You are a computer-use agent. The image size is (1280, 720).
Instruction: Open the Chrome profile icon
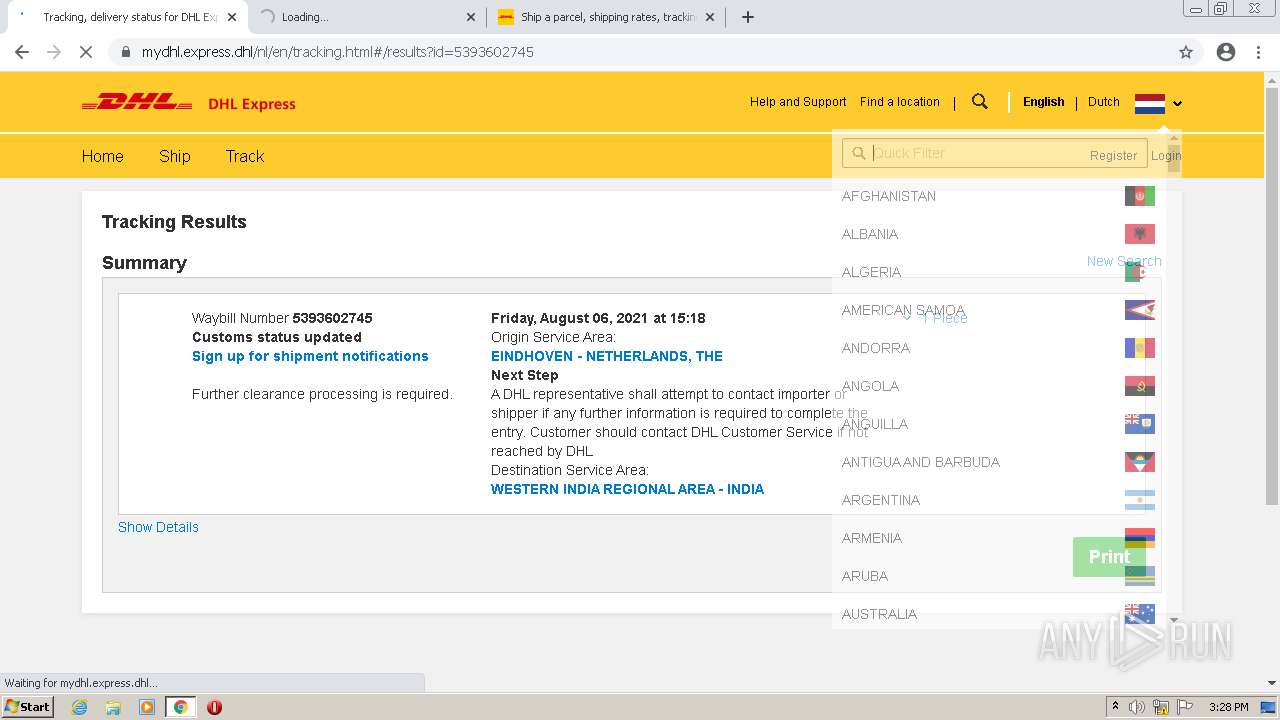coord(1226,52)
